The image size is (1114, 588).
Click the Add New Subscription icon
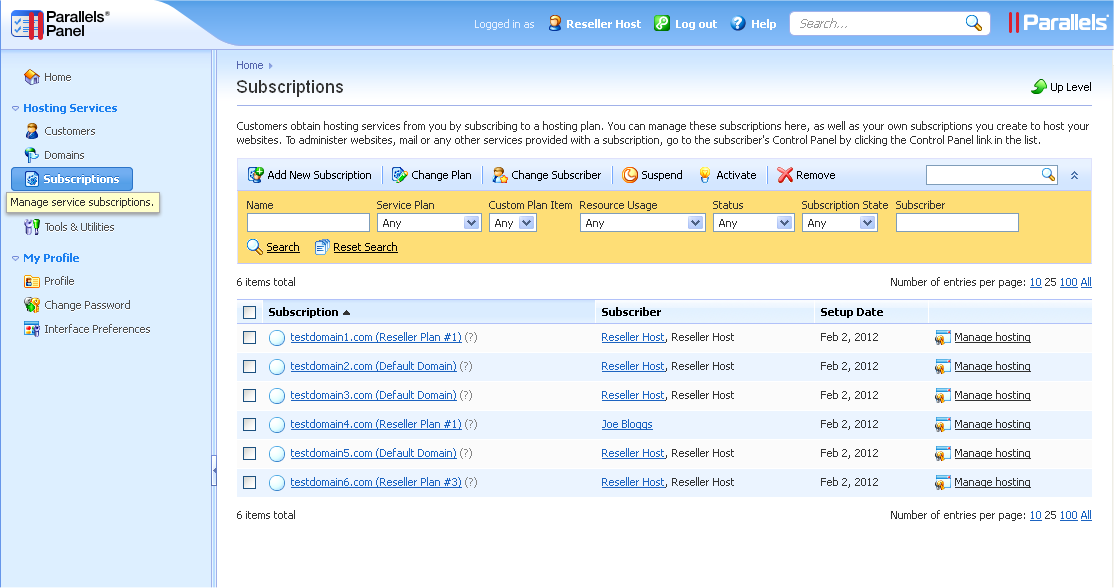pos(256,175)
